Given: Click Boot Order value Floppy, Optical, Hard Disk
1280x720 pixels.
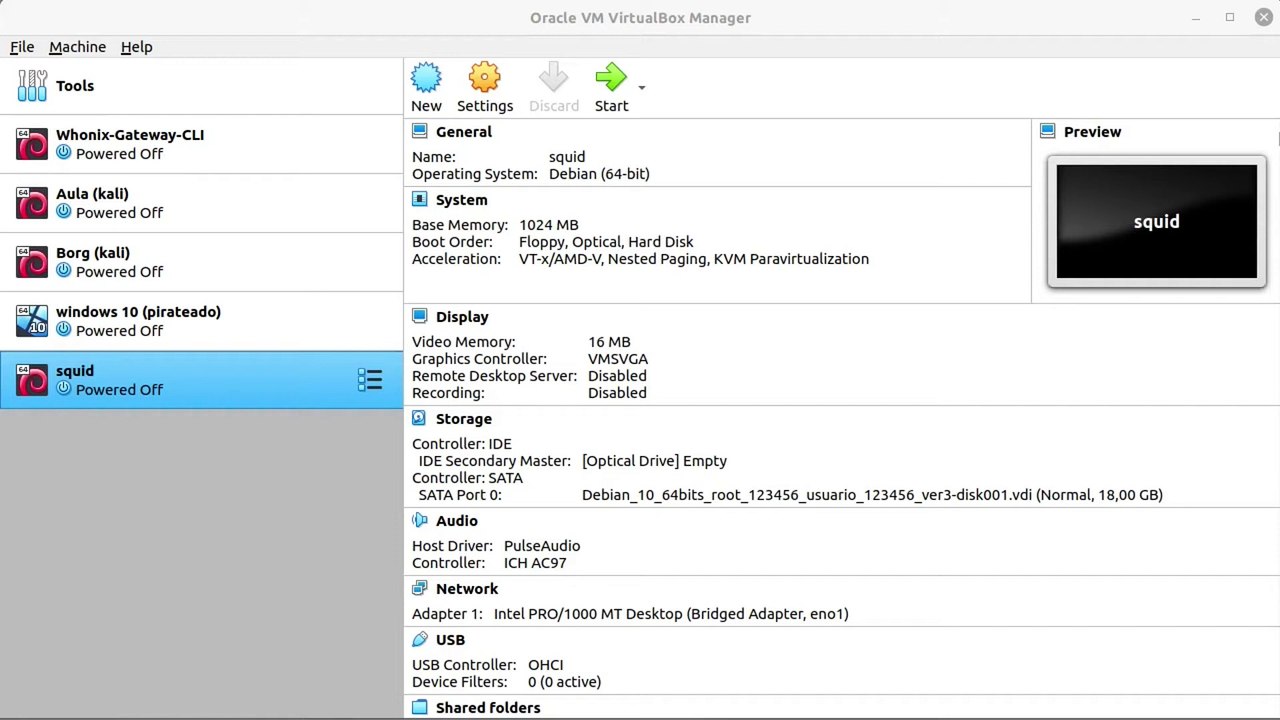Looking at the screenshot, I should (x=606, y=242).
